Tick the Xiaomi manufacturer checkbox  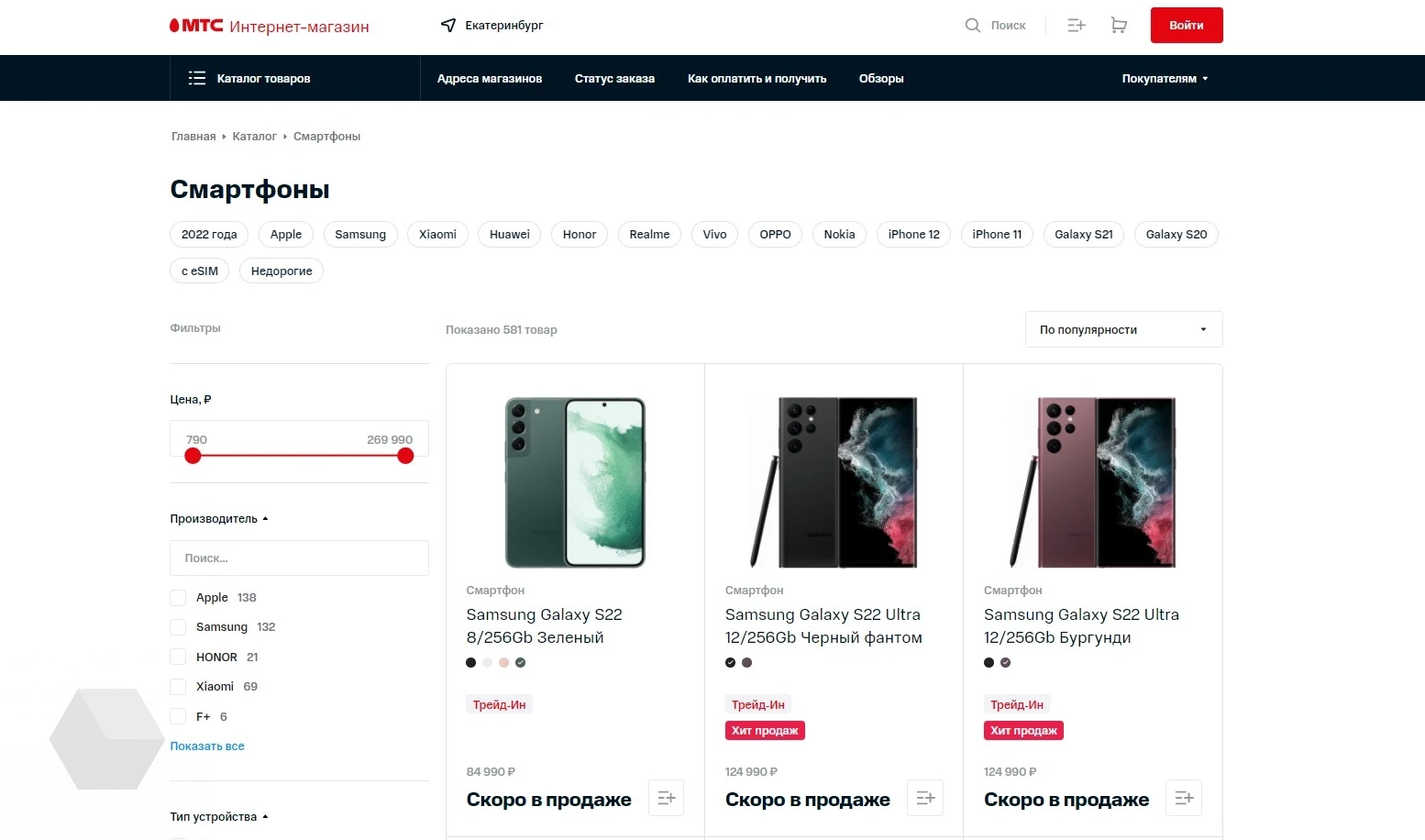pyautogui.click(x=179, y=687)
